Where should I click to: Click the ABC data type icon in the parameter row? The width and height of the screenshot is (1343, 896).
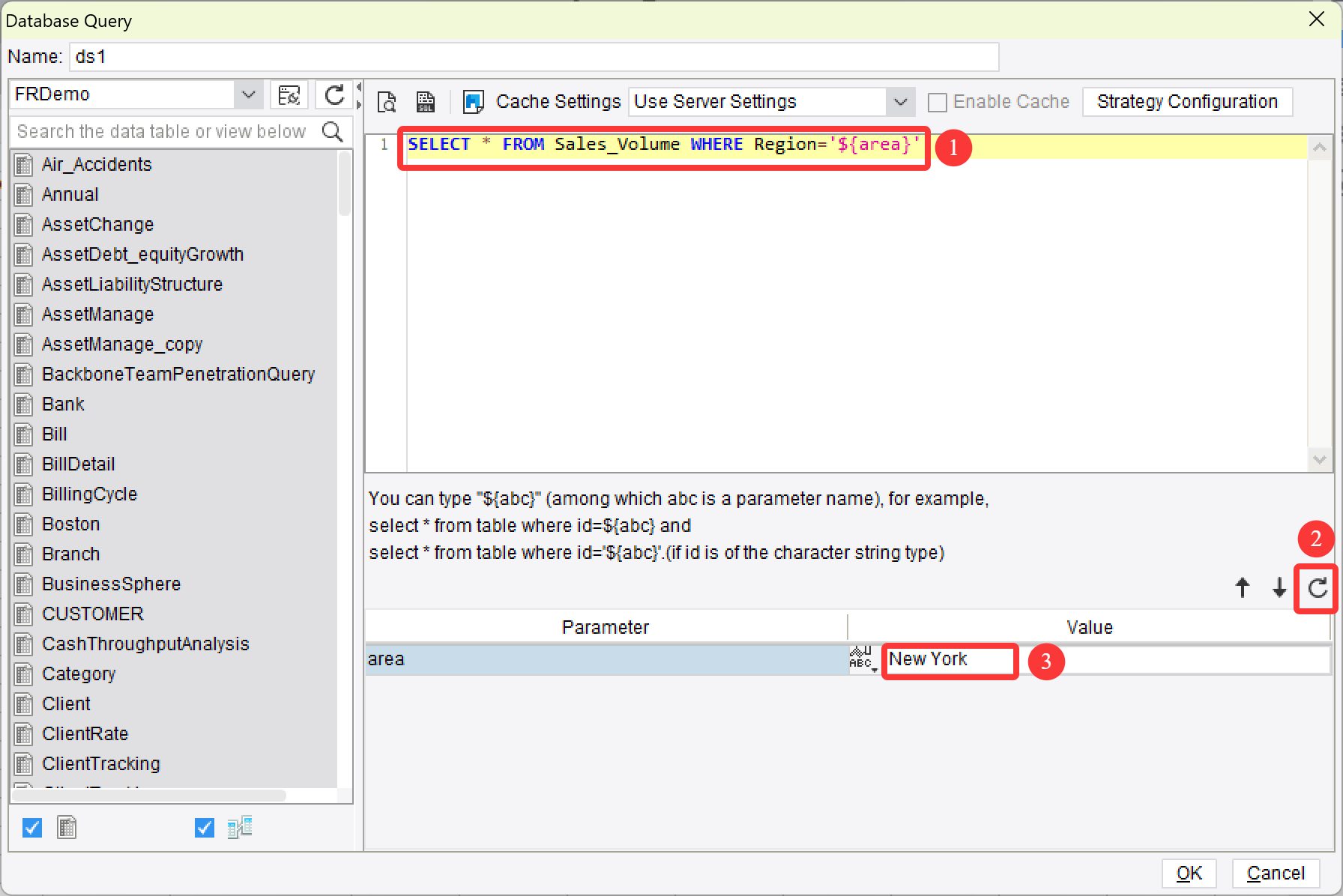tap(860, 656)
